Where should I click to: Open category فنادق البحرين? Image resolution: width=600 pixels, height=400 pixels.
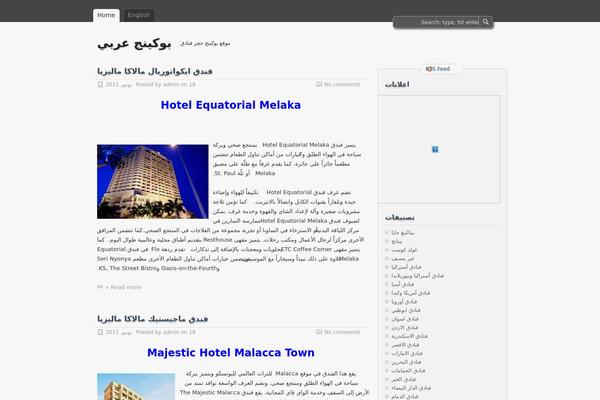[x=406, y=362]
